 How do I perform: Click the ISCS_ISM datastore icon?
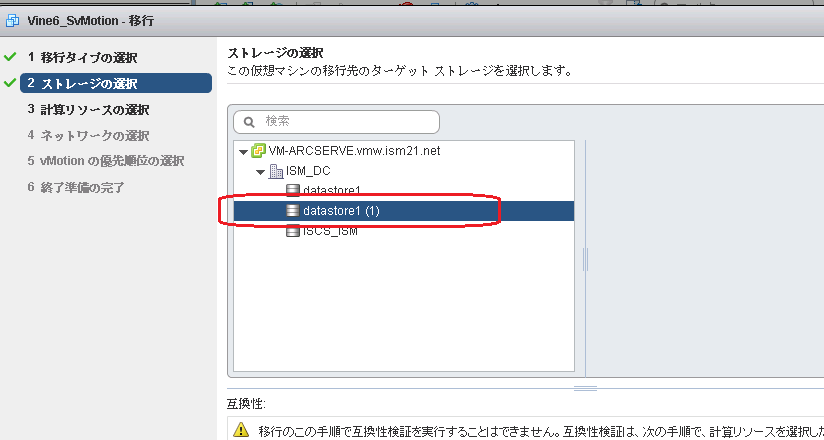(x=293, y=231)
